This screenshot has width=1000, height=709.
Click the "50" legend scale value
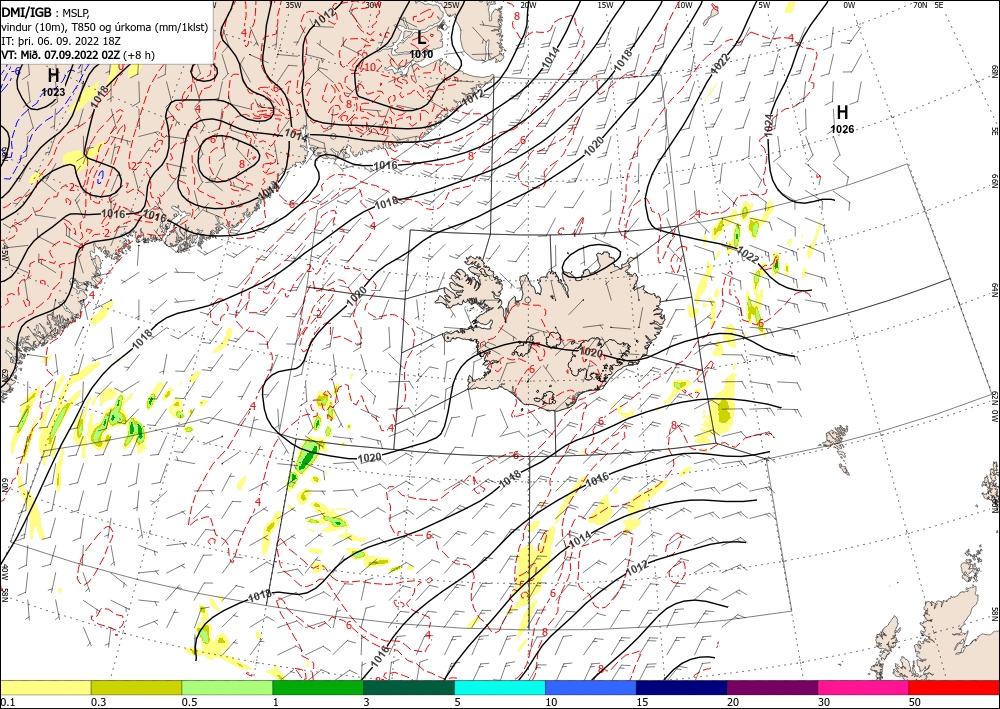[x=915, y=702]
